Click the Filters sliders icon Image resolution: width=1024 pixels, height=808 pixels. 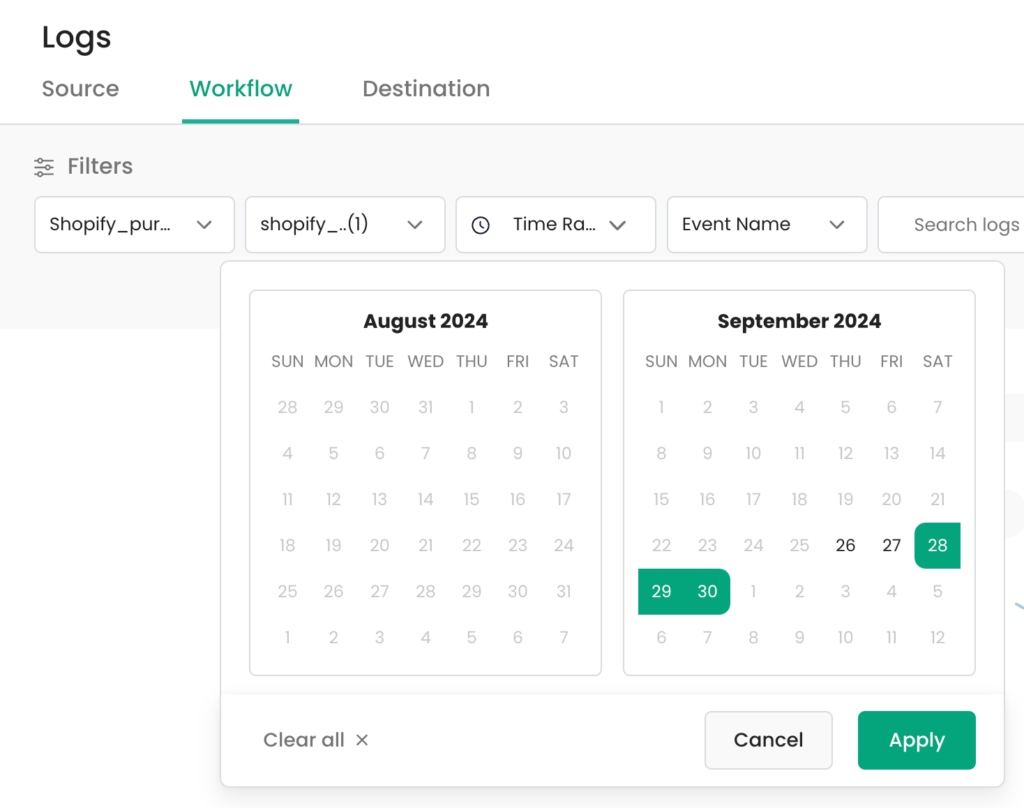[x=44, y=167]
